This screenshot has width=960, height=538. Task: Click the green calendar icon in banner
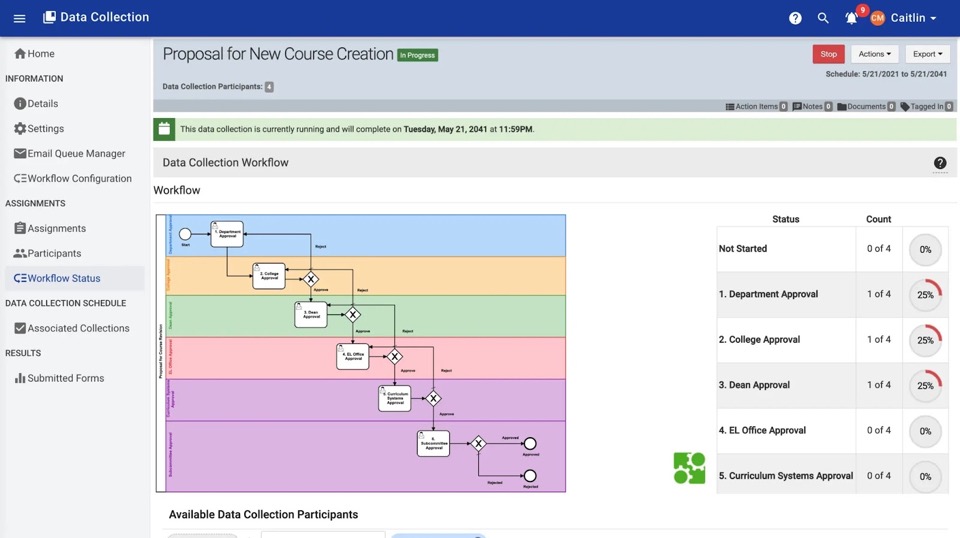tap(164, 129)
